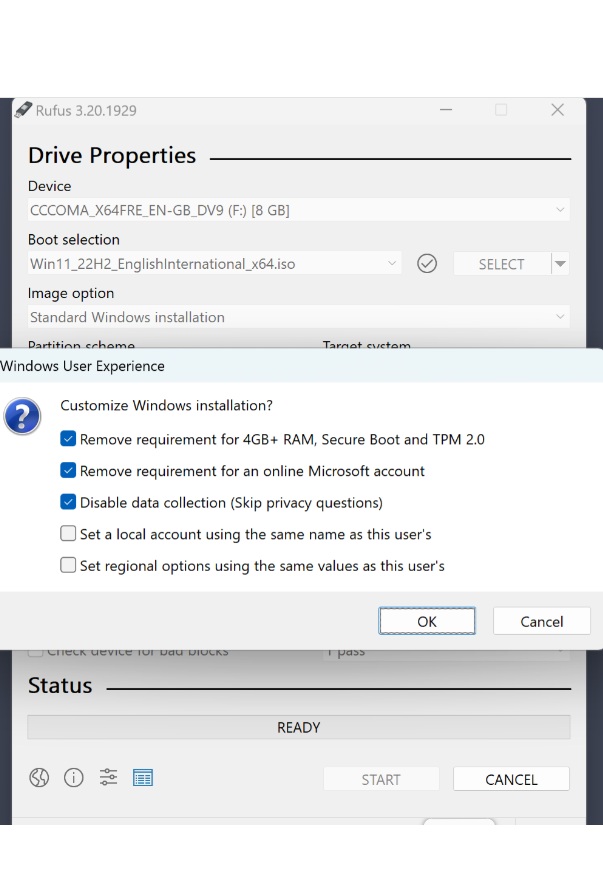Open the SELECT button split arrow
This screenshot has width=603, height=880.
click(560, 264)
